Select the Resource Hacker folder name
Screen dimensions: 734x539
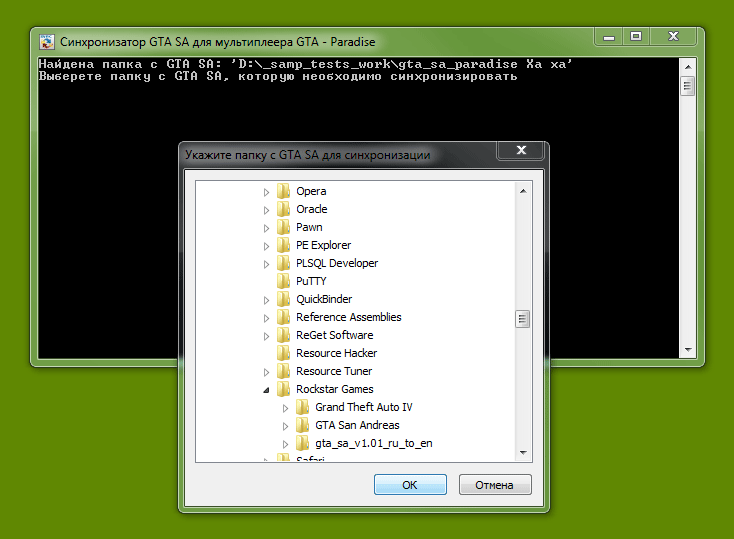coord(337,353)
